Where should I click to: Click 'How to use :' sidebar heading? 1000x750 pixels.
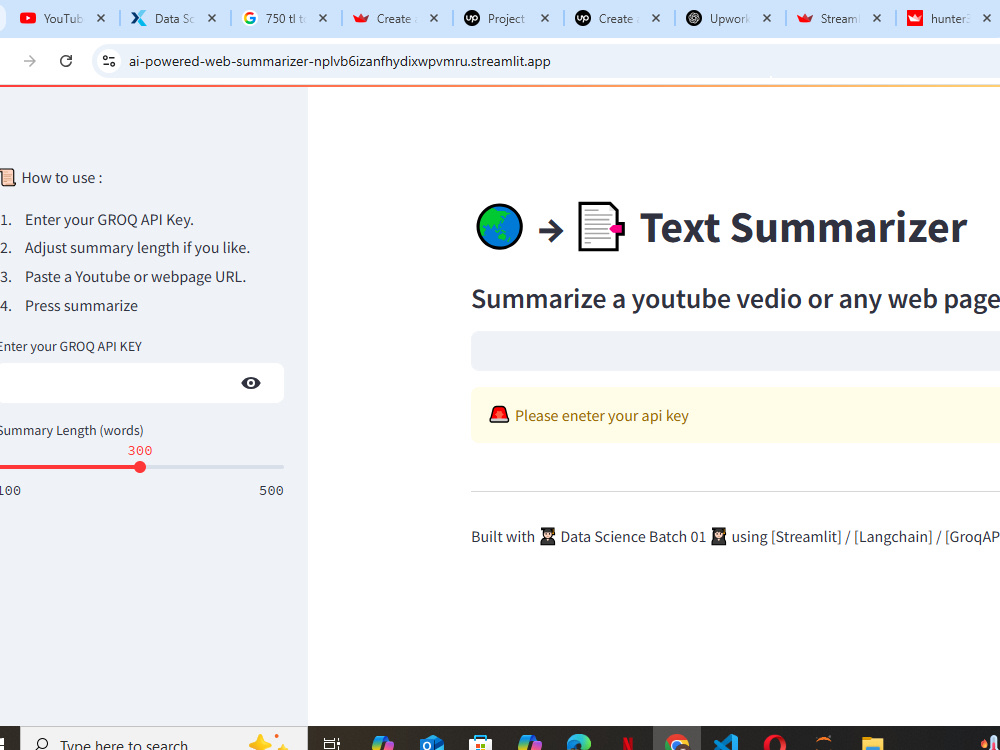[x=62, y=178]
